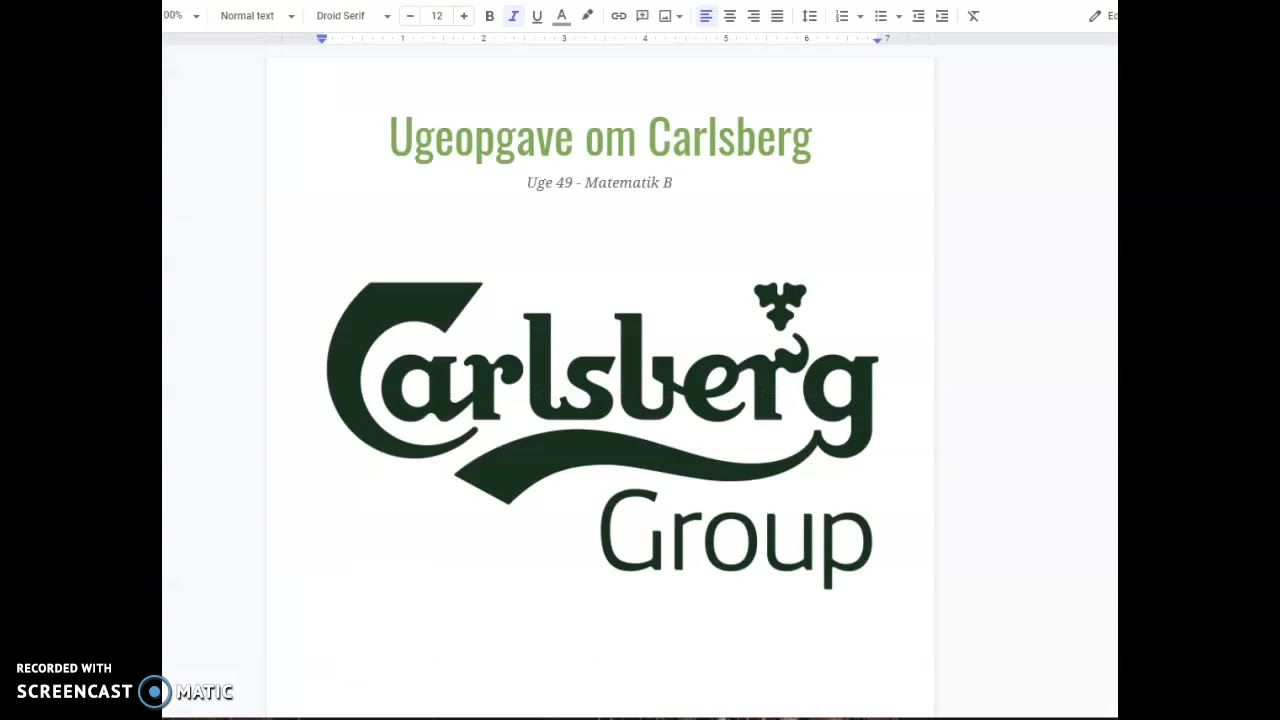
Task: Apply numbered list formatting
Action: coord(842,16)
